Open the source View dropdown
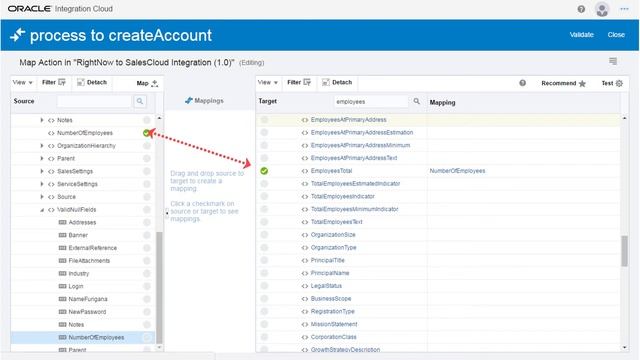The image size is (640, 360). 22,82
